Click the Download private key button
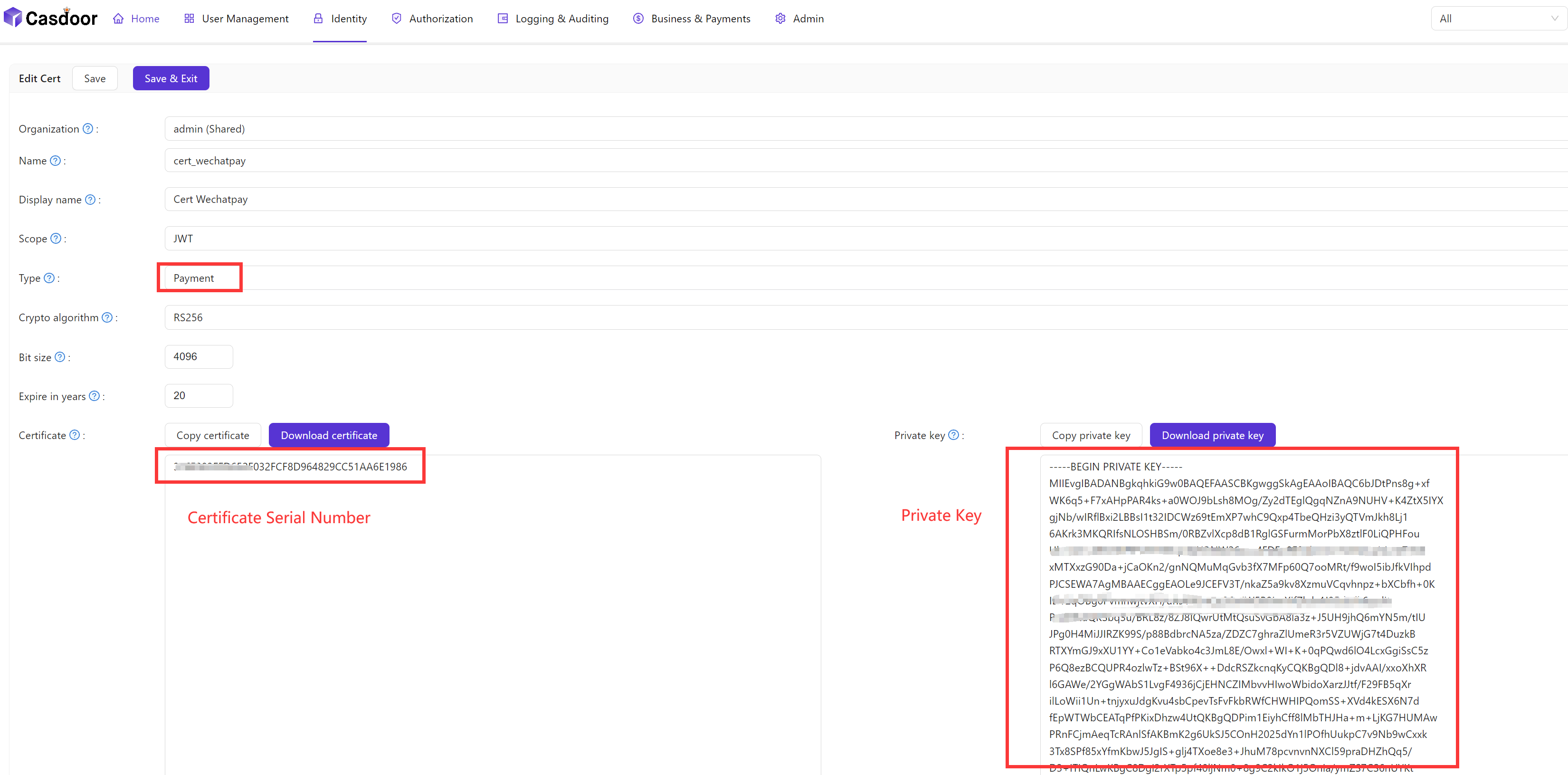The width and height of the screenshot is (1568, 775). pos(1212,435)
